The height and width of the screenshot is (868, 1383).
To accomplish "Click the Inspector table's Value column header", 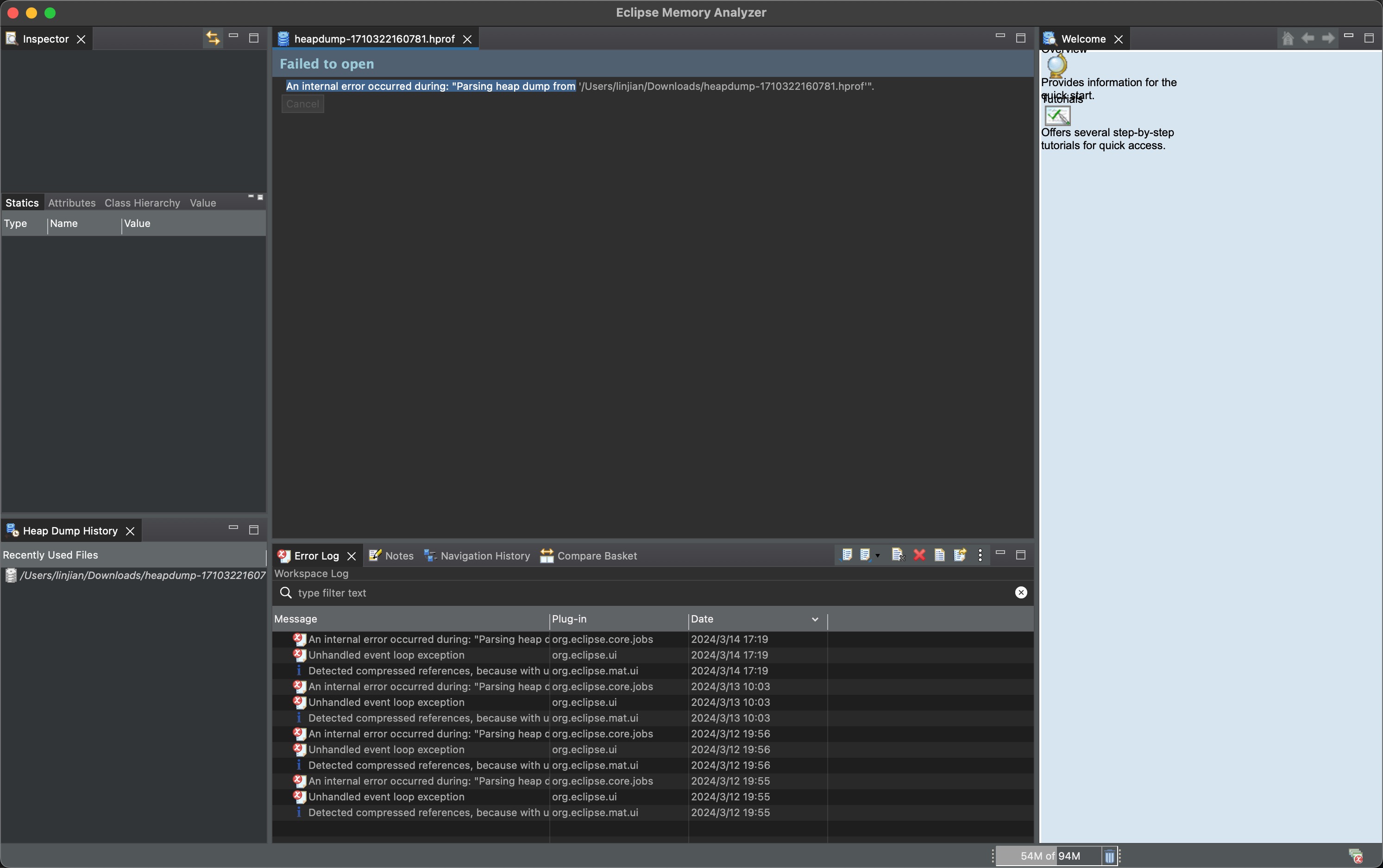I will click(194, 223).
